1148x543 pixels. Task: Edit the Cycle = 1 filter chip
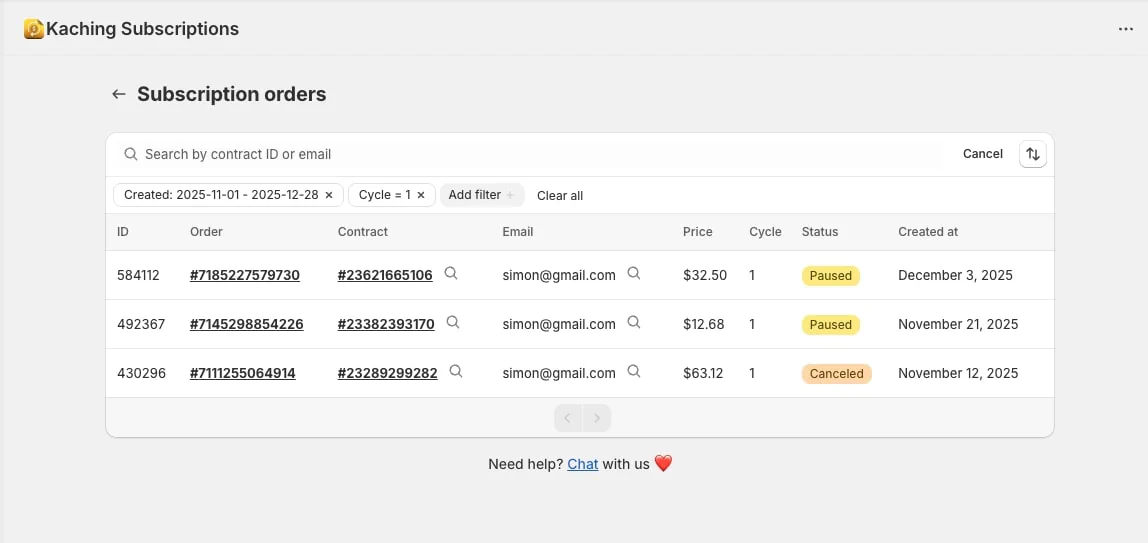coord(384,195)
